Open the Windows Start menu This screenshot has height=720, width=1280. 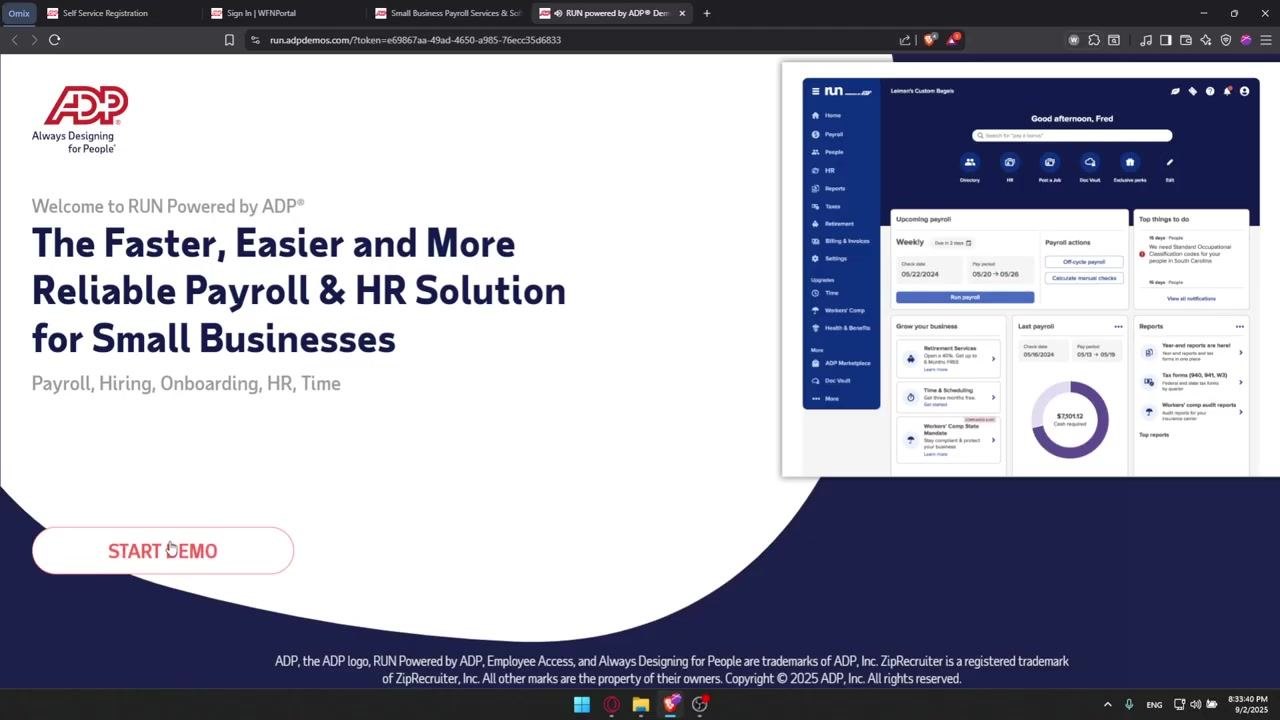point(582,704)
